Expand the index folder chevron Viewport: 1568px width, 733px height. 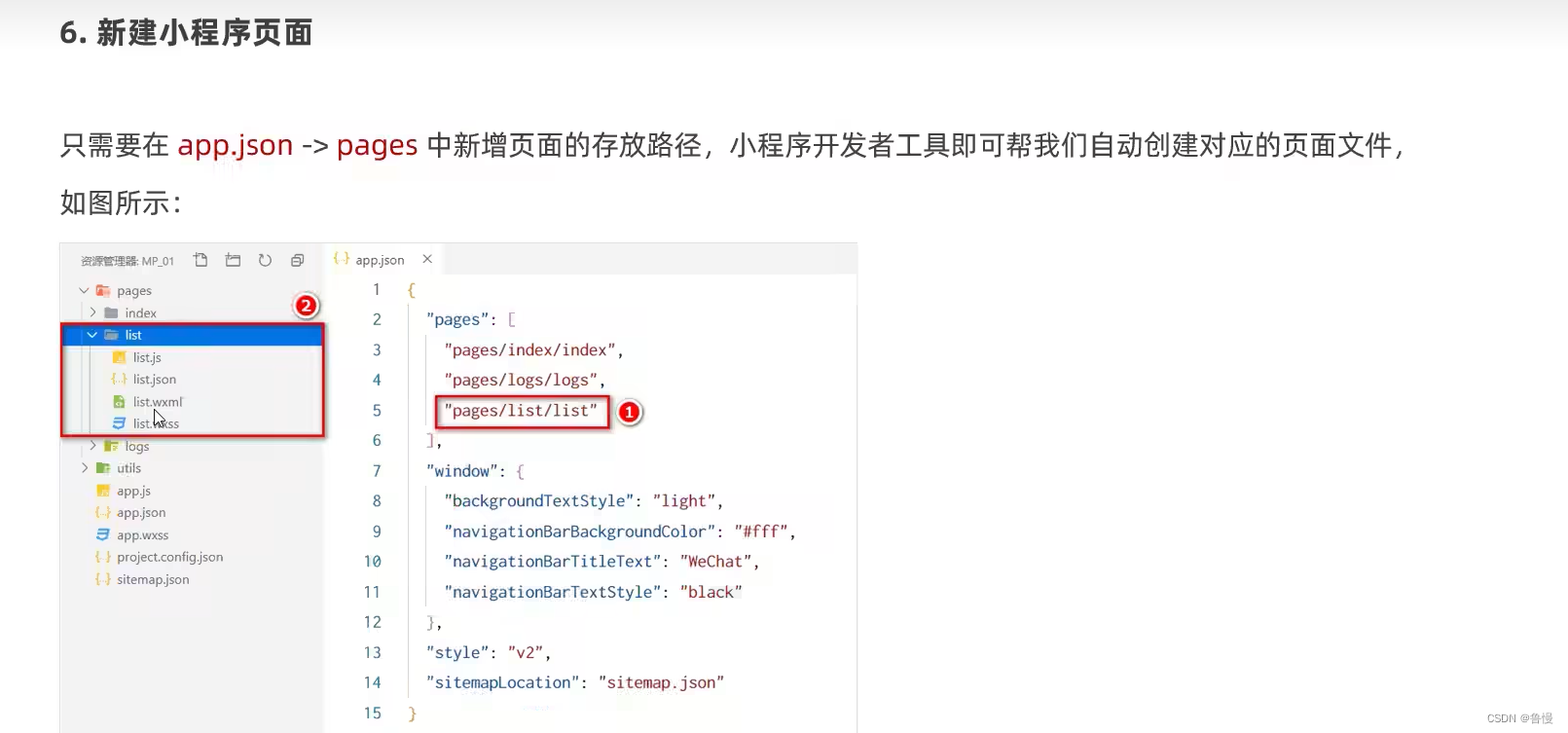pyautogui.click(x=92, y=312)
